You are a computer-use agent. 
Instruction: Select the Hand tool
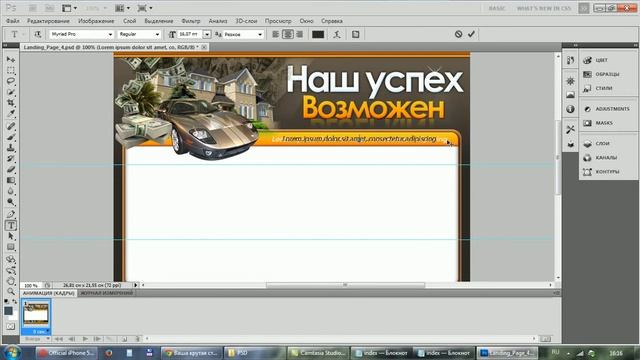(x=11, y=281)
